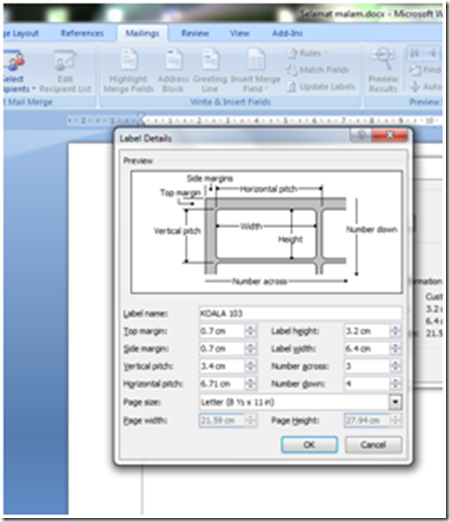Go to the first record in preview
The height and width of the screenshot is (522, 450).
[x=414, y=53]
